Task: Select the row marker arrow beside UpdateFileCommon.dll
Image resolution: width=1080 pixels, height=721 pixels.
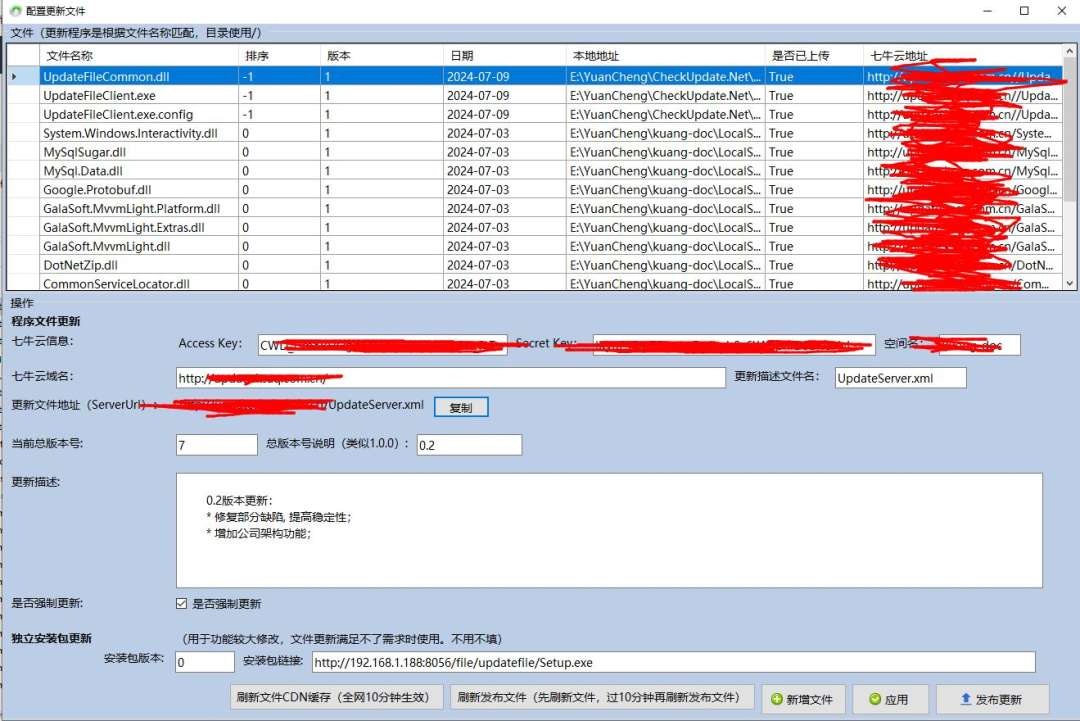Action: [x=14, y=76]
